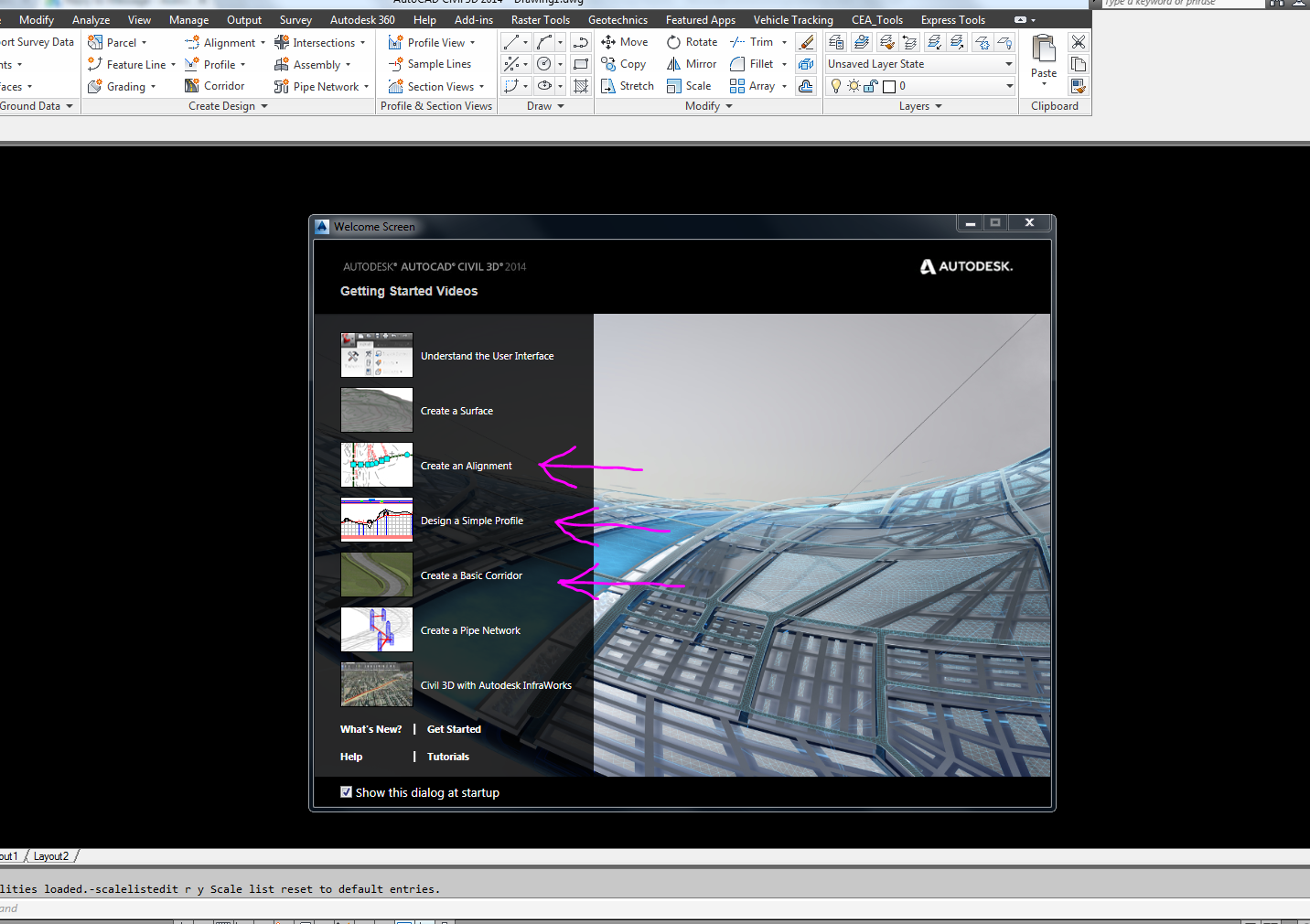Open the Analyze ribbon tab

pos(91,19)
